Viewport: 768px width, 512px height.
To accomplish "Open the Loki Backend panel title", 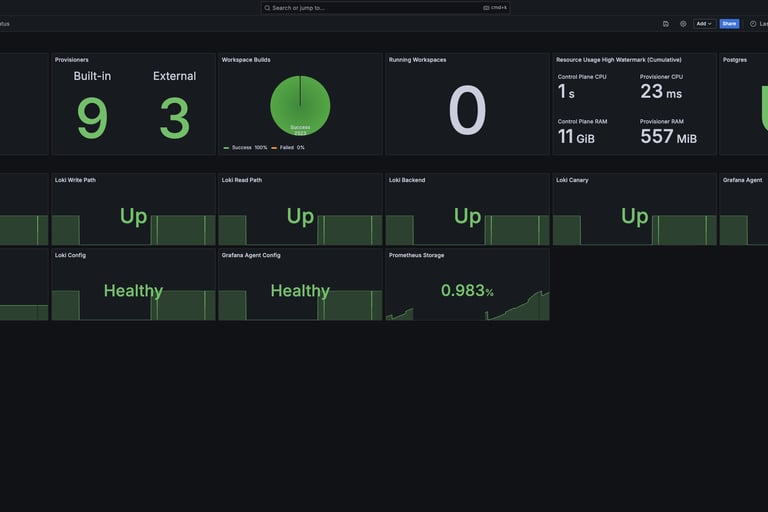I will [x=407, y=180].
